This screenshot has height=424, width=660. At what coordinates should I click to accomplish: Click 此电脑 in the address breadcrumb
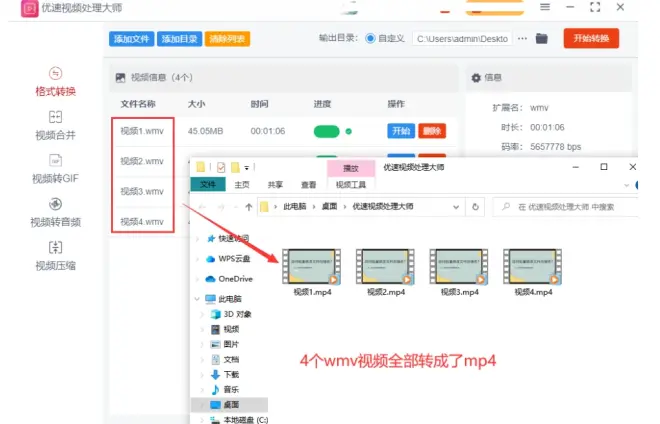pos(295,206)
